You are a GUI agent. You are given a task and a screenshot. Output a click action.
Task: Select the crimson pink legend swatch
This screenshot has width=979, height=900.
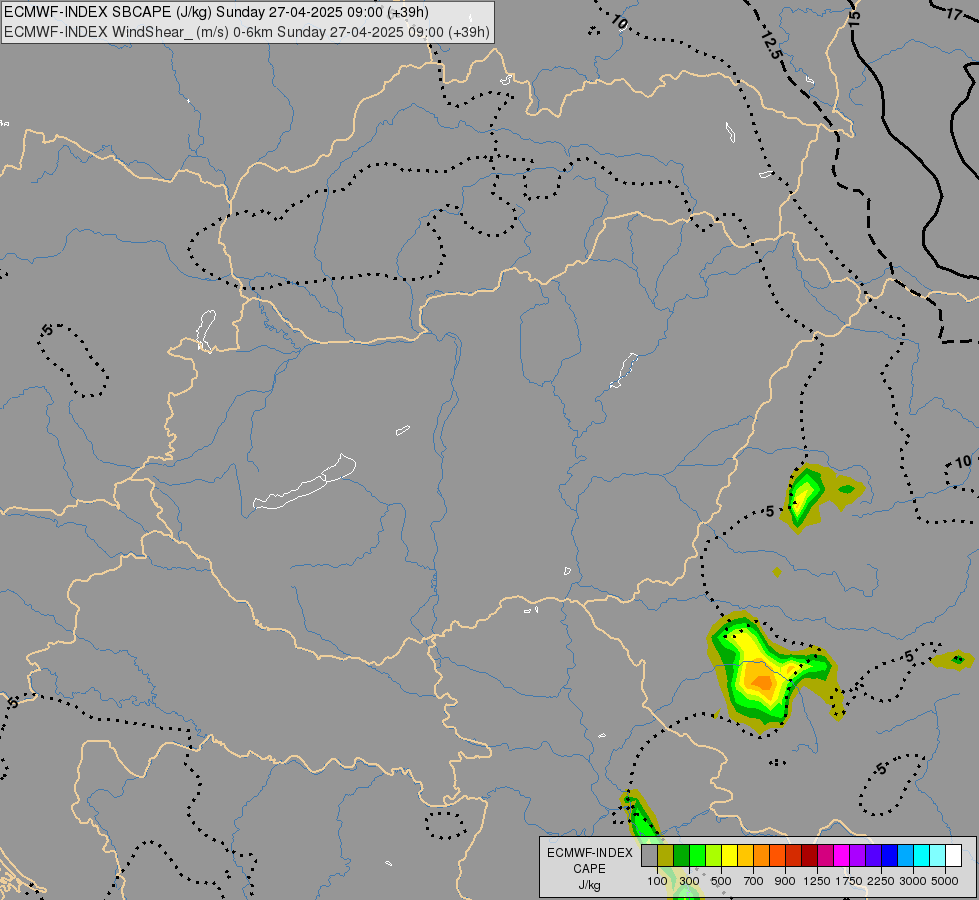point(825,856)
